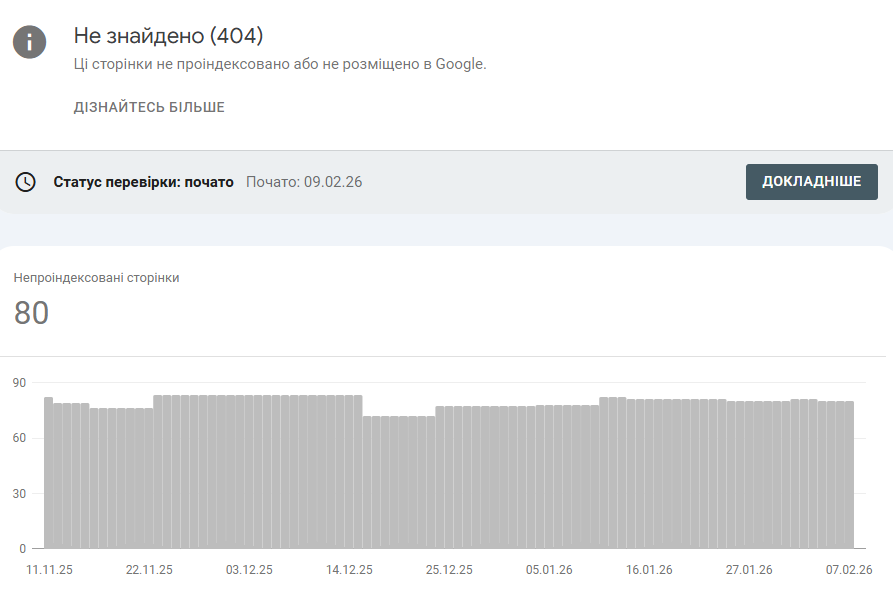Click the 25.12.25 date axis label
The width and height of the screenshot is (893, 589).
coord(449,570)
